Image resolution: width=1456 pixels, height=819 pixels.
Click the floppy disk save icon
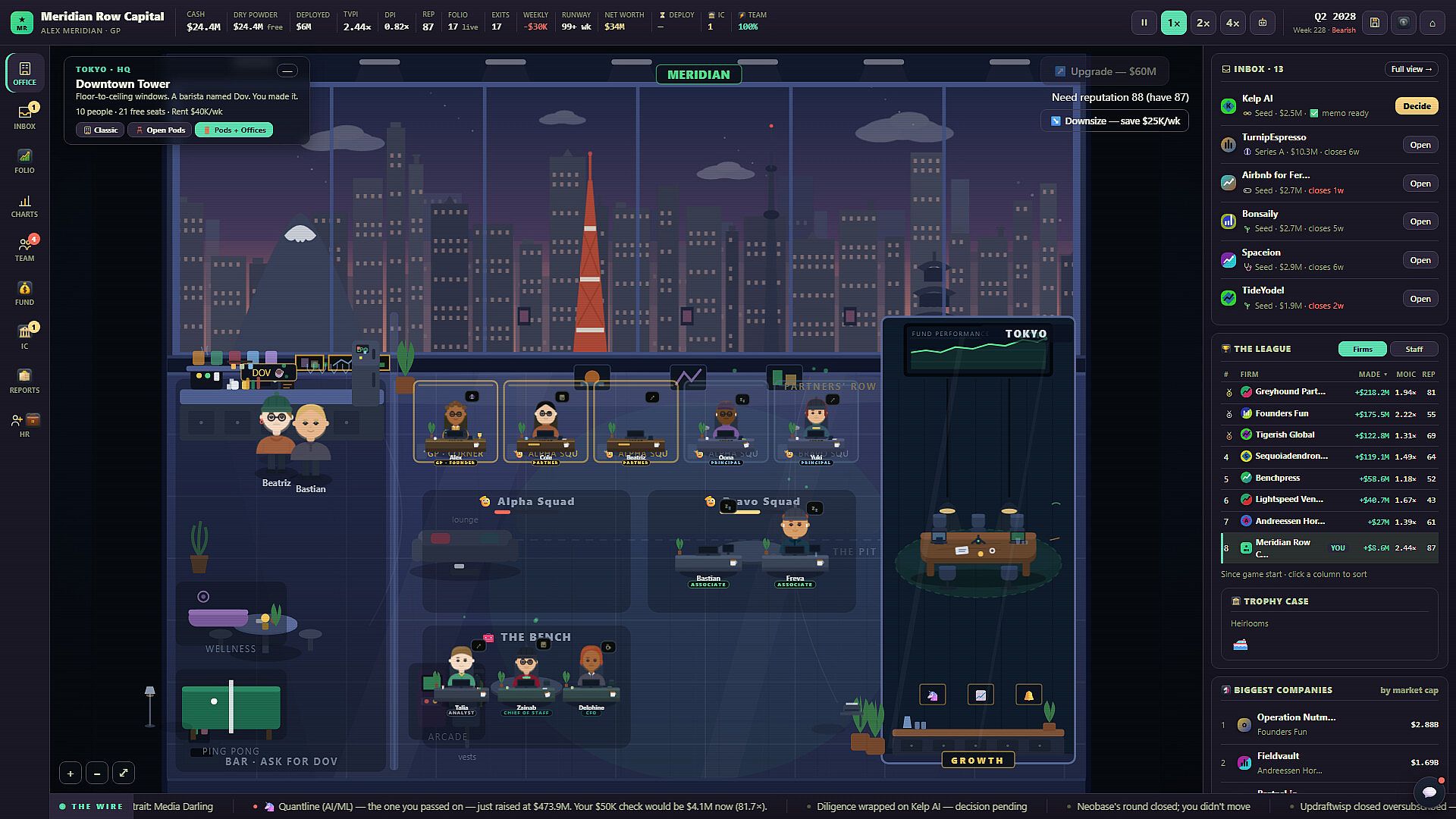[1374, 23]
